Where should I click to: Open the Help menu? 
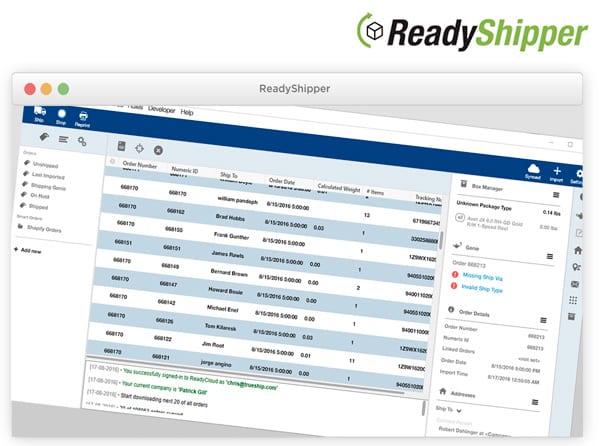[187, 112]
